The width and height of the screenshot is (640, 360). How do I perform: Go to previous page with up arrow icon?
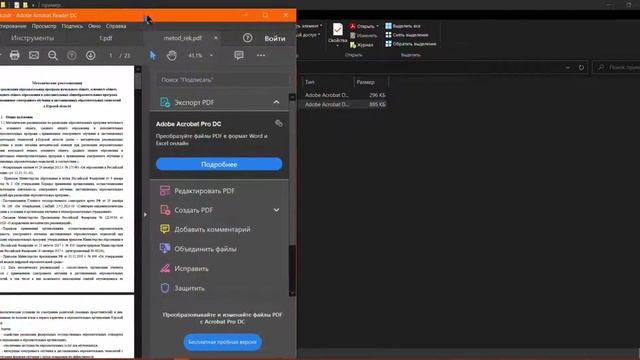(71, 55)
